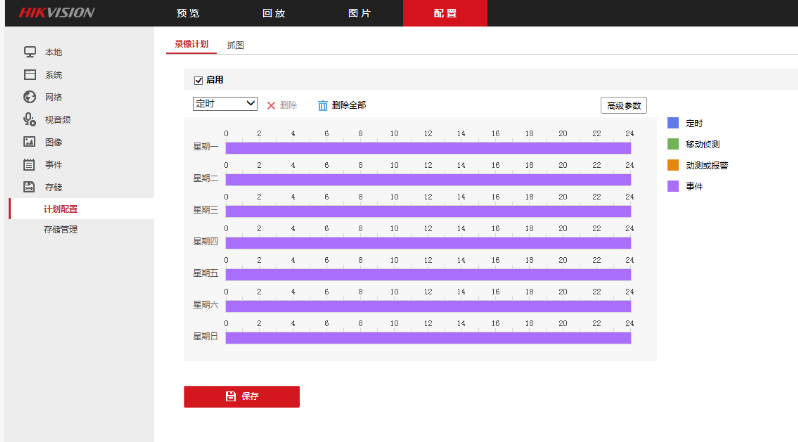Click the 网络 globe icon
Viewport: 798px width, 442px height.
tap(30, 97)
